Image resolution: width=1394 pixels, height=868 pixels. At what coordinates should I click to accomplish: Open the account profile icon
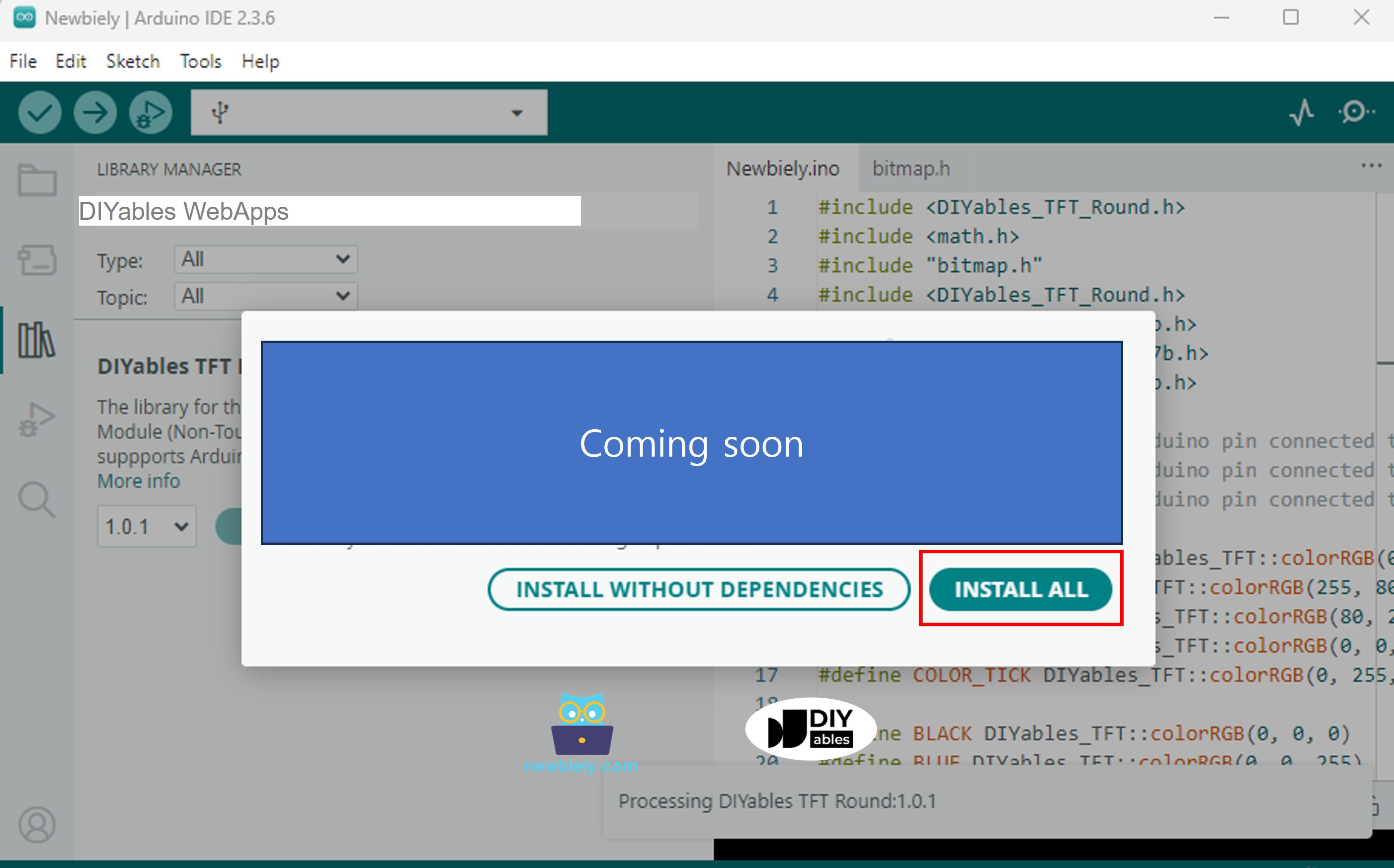[37, 825]
